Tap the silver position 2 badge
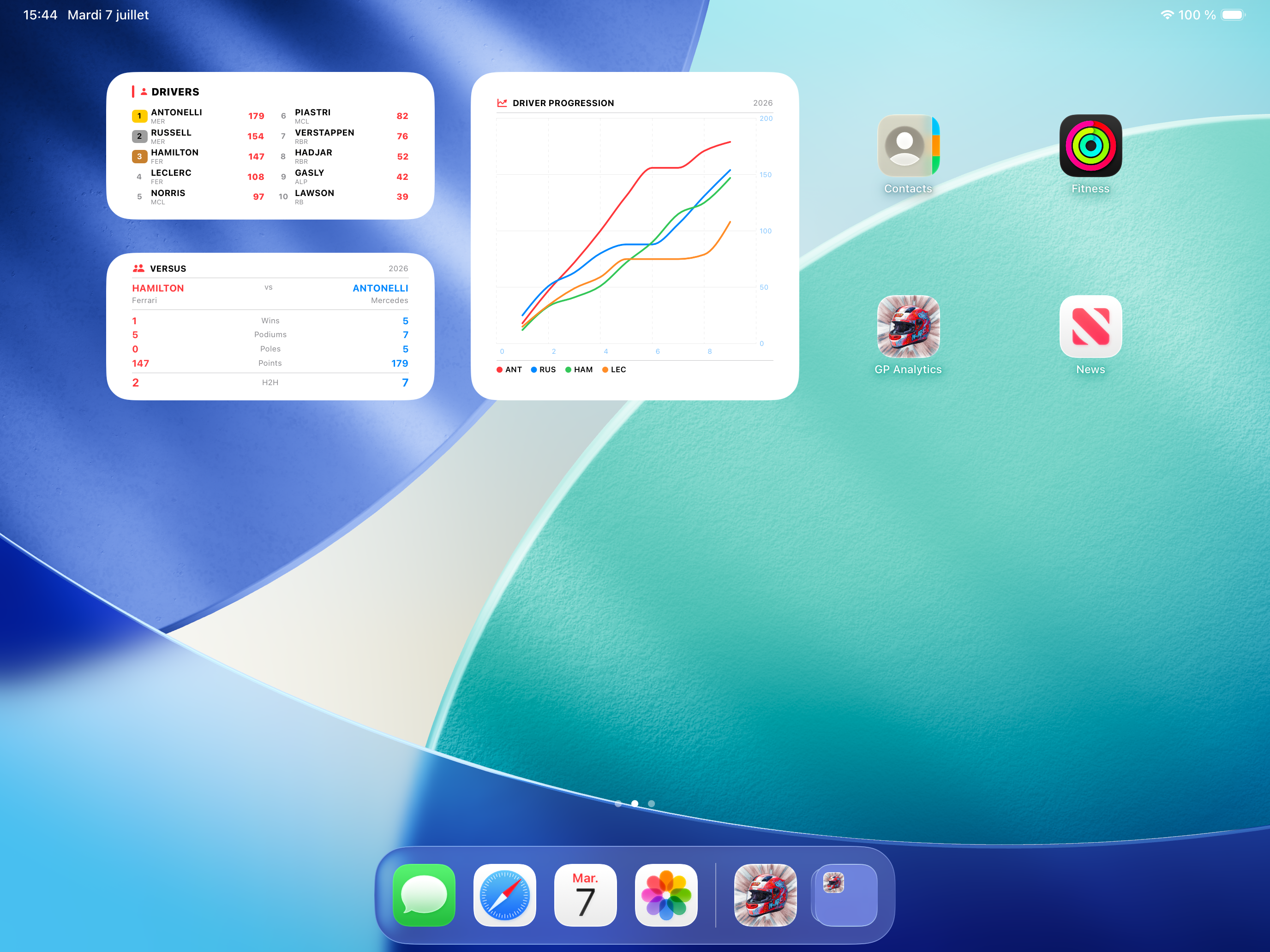The image size is (1270, 952). pyautogui.click(x=139, y=136)
